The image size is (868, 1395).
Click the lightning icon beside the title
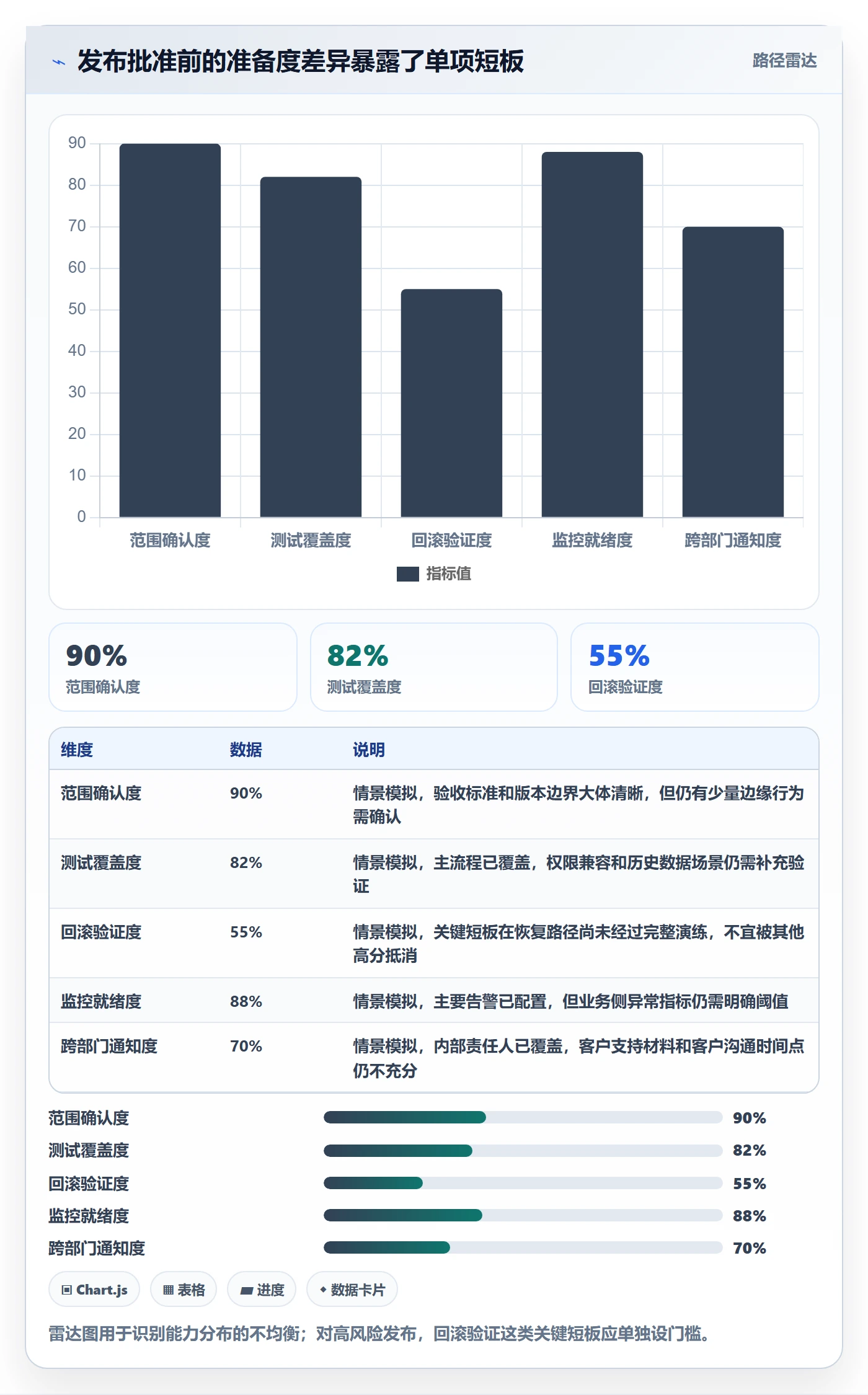click(59, 62)
